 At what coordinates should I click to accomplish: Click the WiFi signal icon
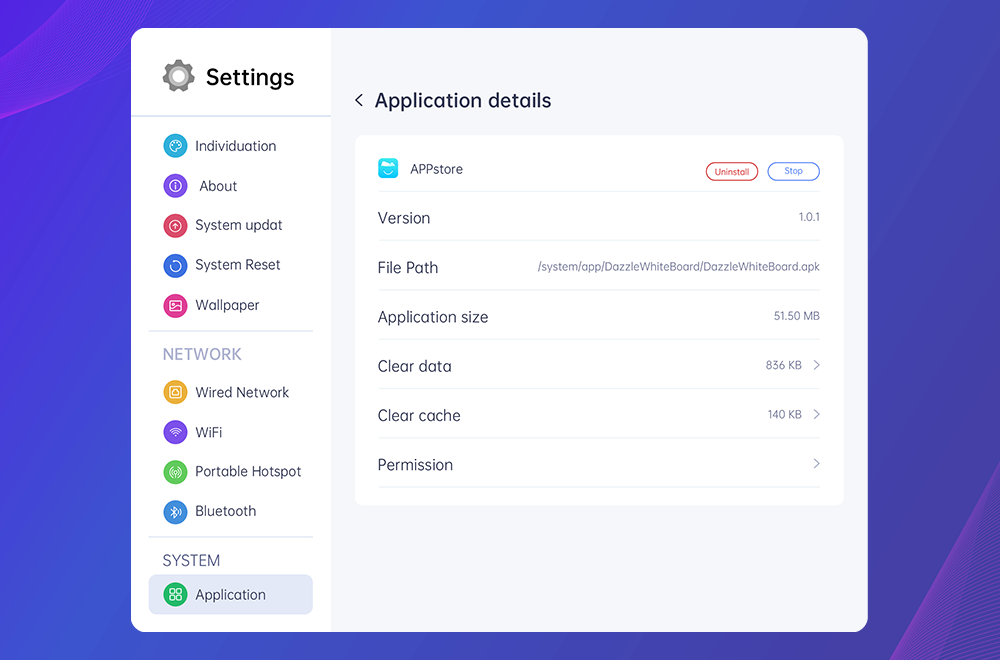pyautogui.click(x=175, y=432)
